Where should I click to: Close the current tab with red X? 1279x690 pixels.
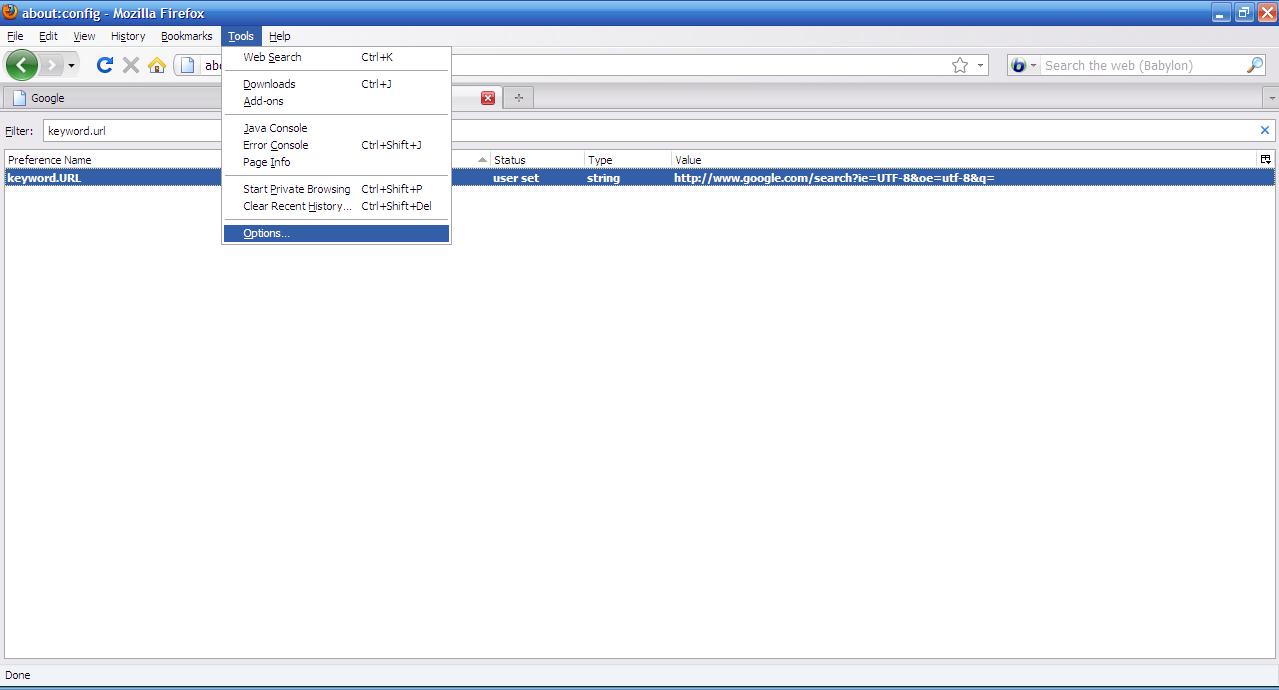click(x=488, y=98)
